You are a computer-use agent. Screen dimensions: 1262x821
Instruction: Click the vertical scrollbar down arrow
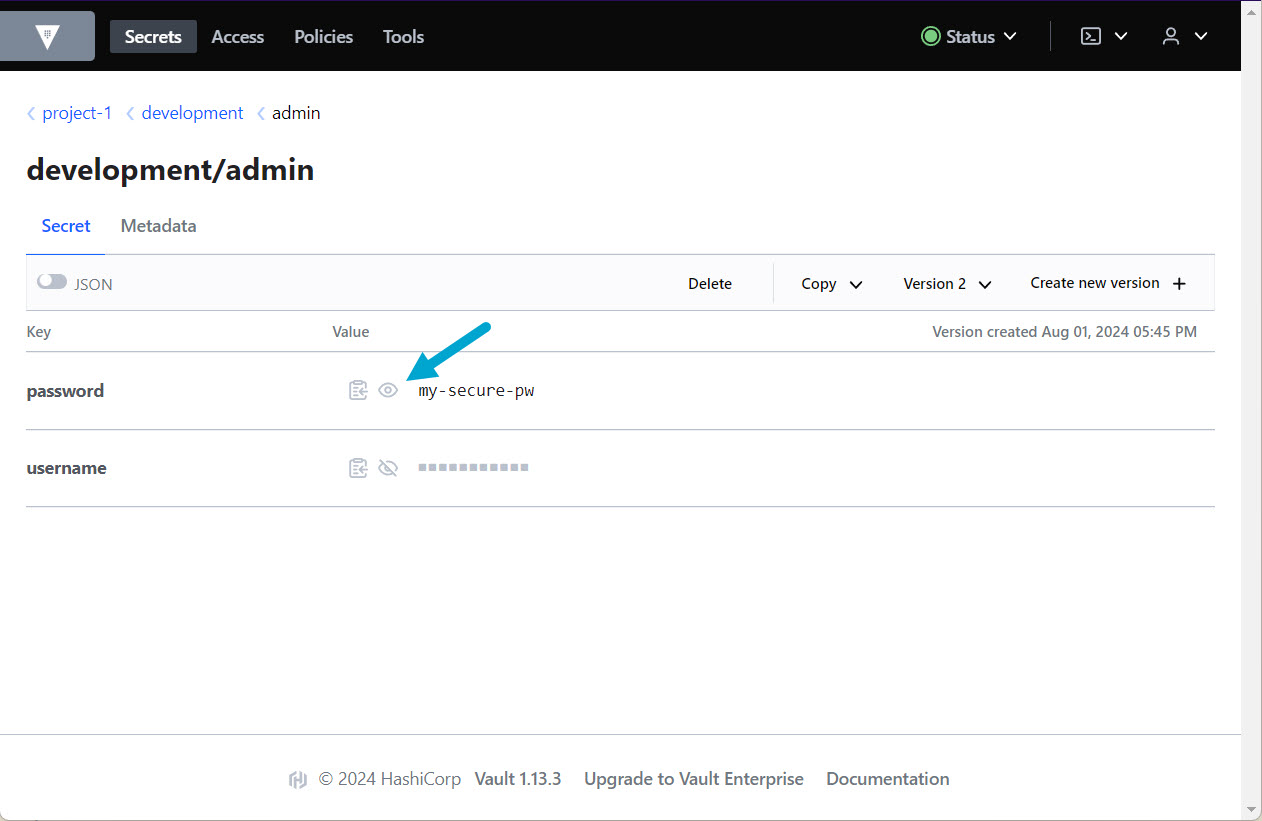1251,809
